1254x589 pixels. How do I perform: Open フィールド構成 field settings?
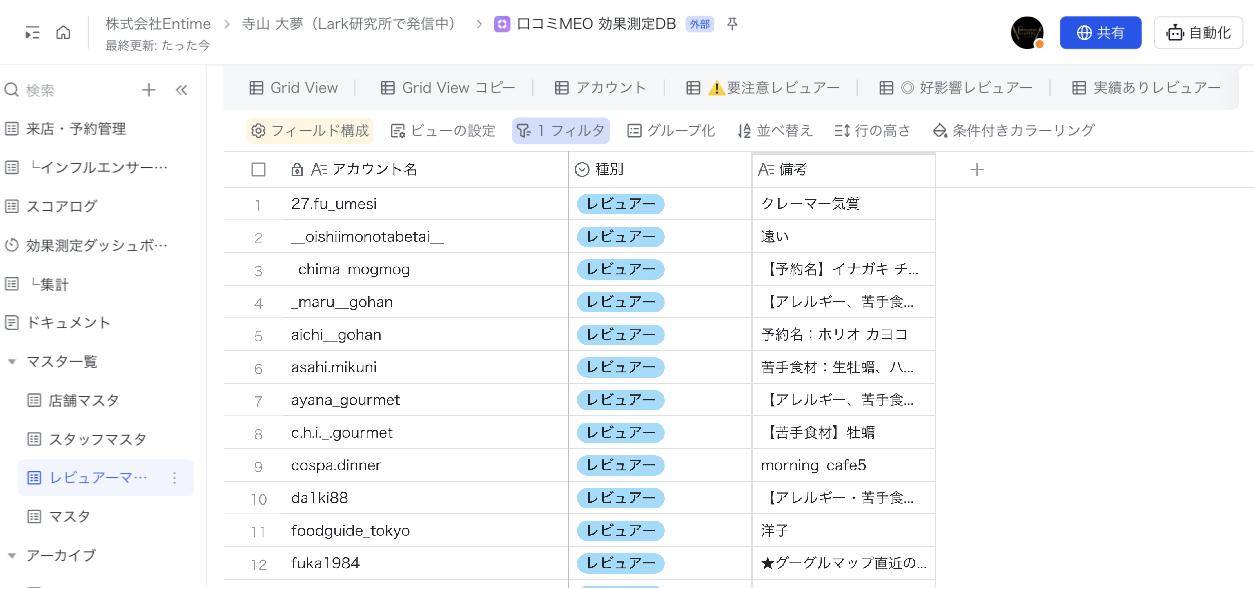point(309,131)
